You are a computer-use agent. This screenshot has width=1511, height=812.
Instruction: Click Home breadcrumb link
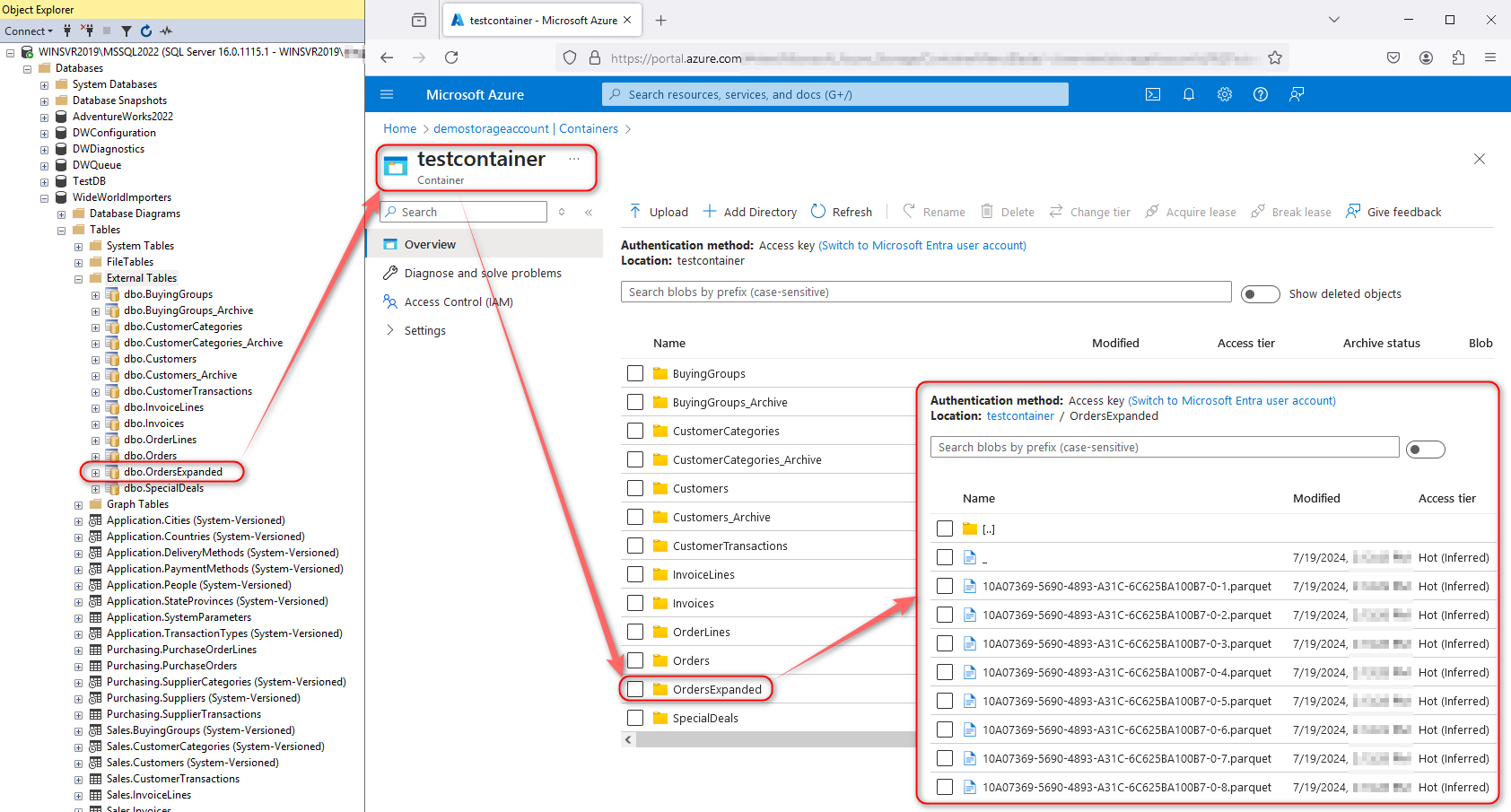(x=400, y=128)
